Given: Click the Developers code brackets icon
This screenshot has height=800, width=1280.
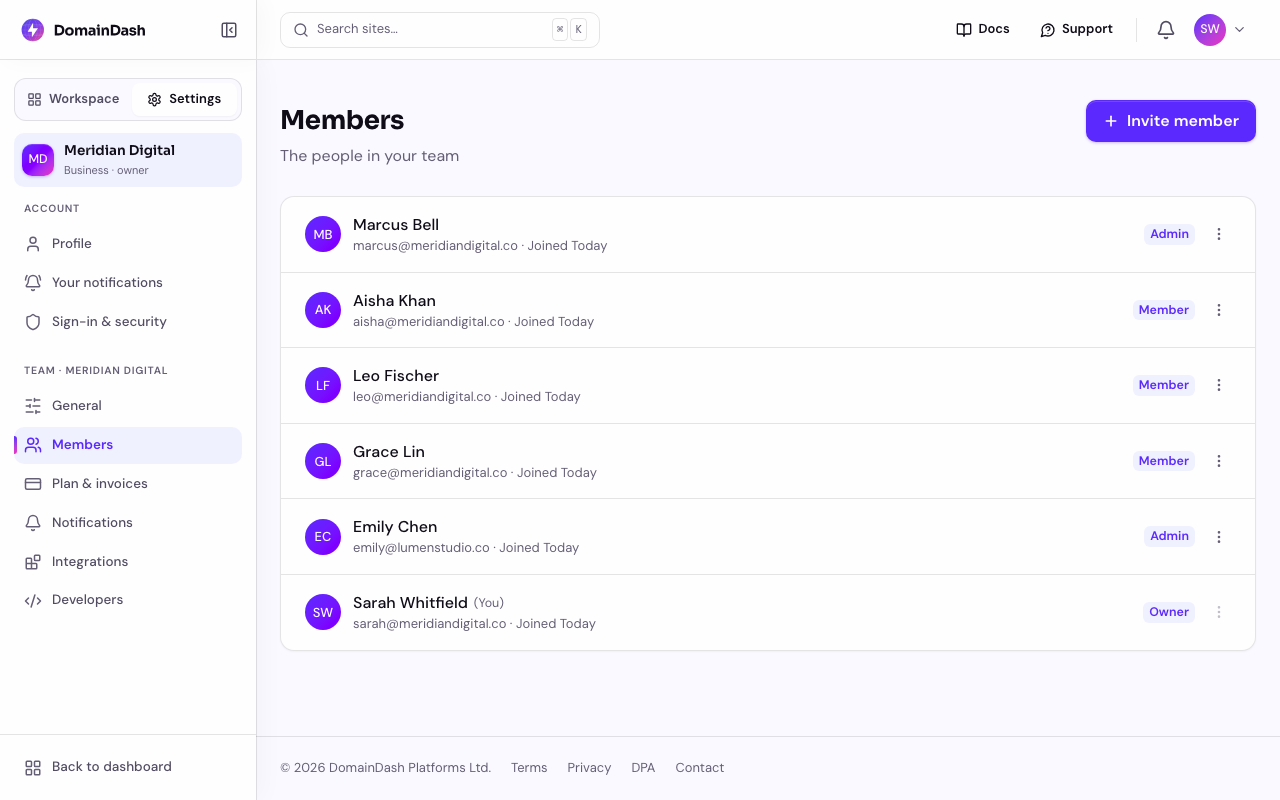Looking at the screenshot, I should tap(33, 601).
